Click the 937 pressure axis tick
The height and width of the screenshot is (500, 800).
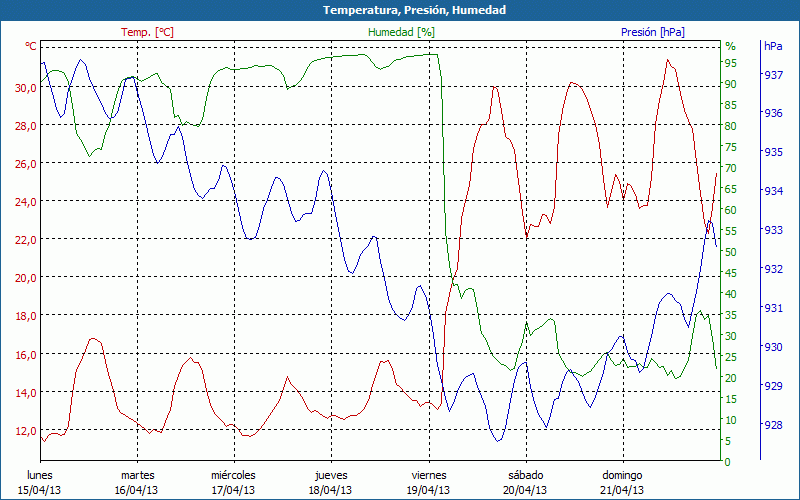coord(773,75)
